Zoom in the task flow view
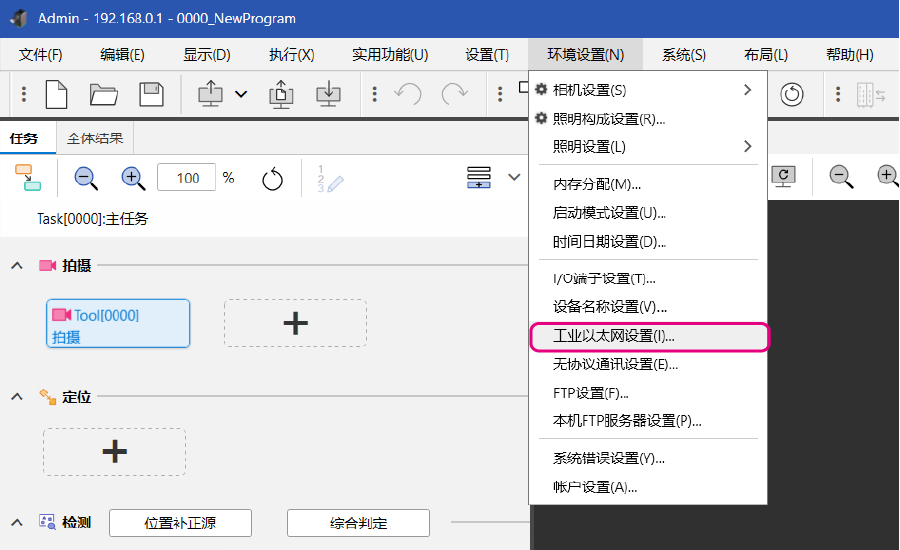The height and width of the screenshot is (550, 900). click(x=133, y=178)
